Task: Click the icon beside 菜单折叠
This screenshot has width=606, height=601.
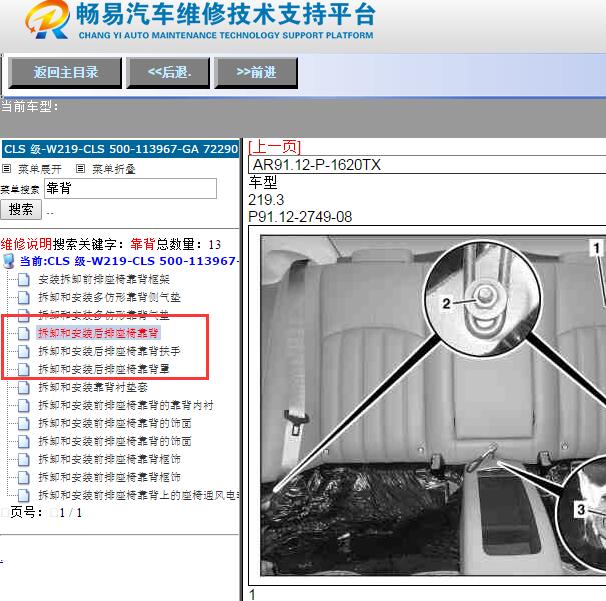Action: [x=80, y=169]
